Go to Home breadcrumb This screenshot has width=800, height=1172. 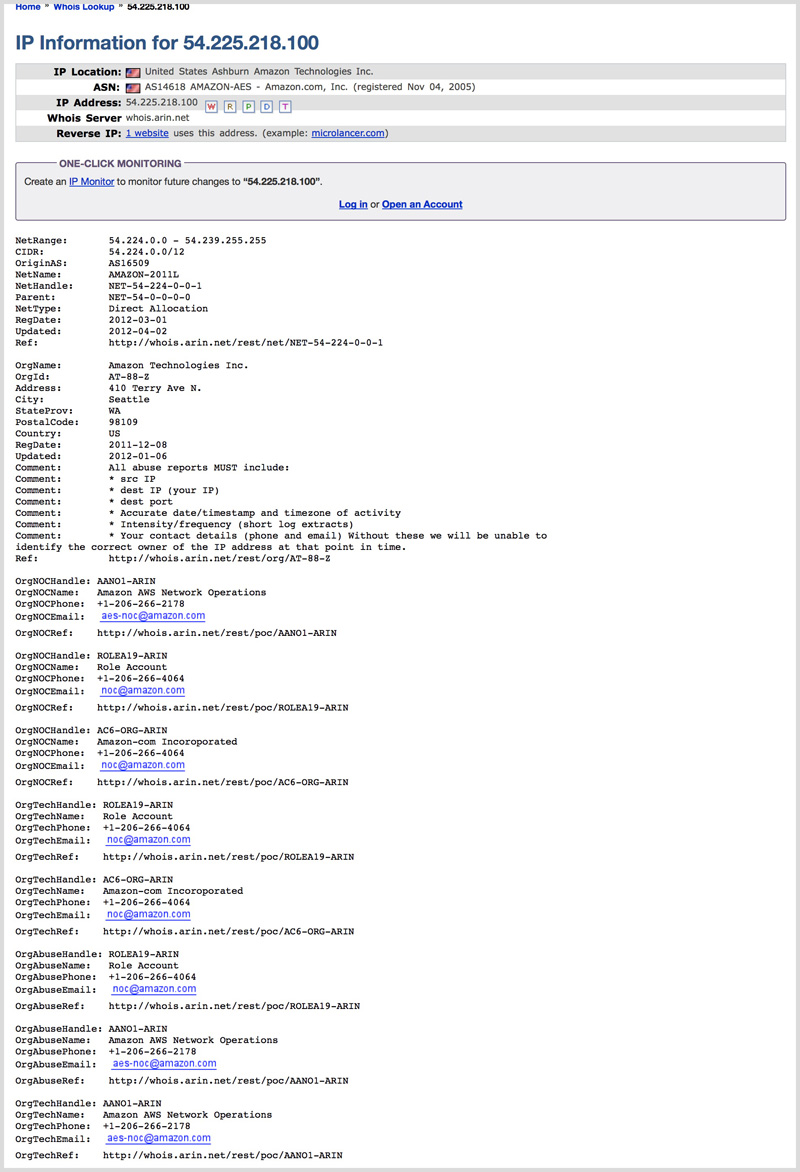coord(28,7)
